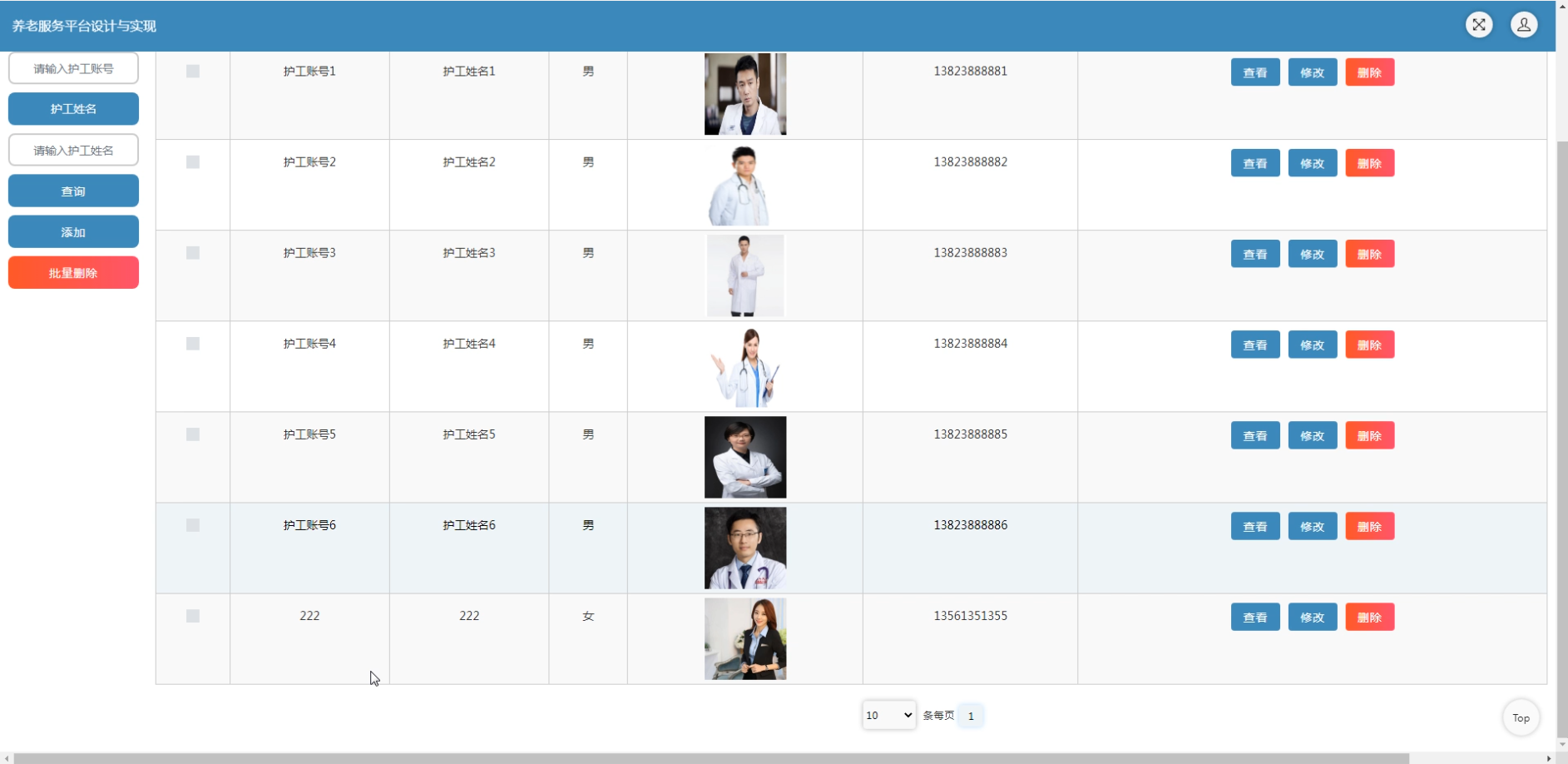Click photo thumbnail of 护工姓名3
Viewport: 1568px width, 764px height.
(745, 275)
